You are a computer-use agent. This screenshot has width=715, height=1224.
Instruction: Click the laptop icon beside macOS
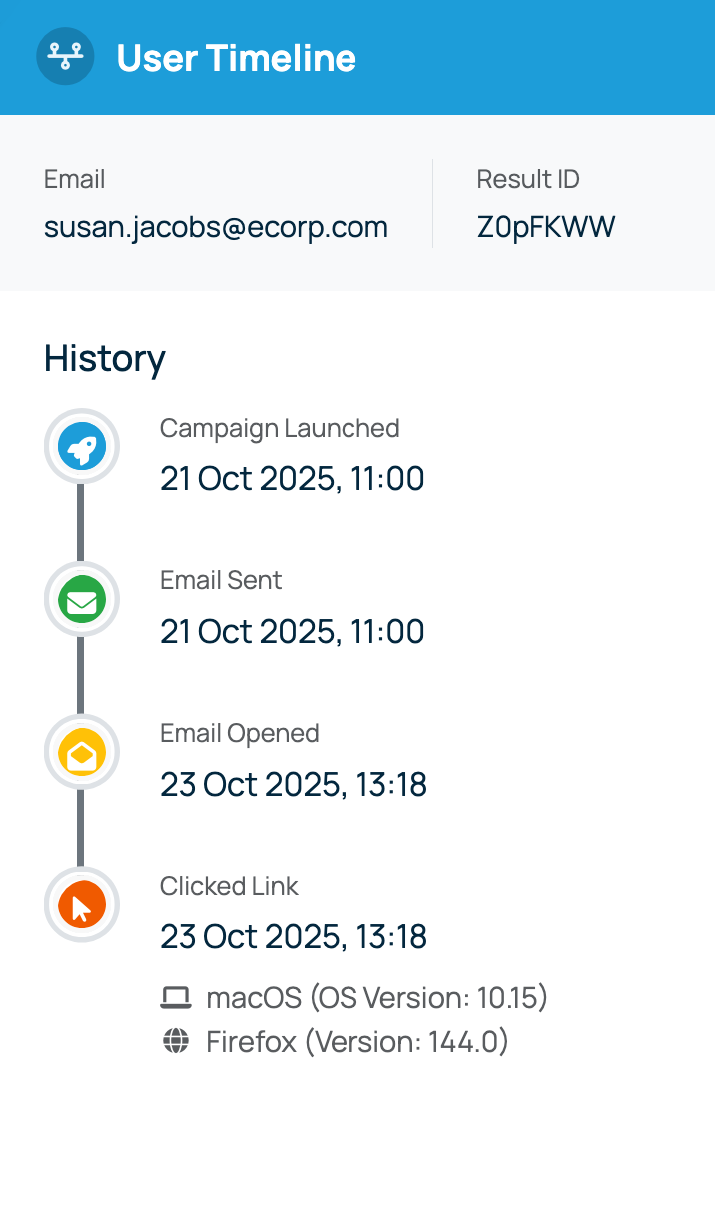coord(176,998)
